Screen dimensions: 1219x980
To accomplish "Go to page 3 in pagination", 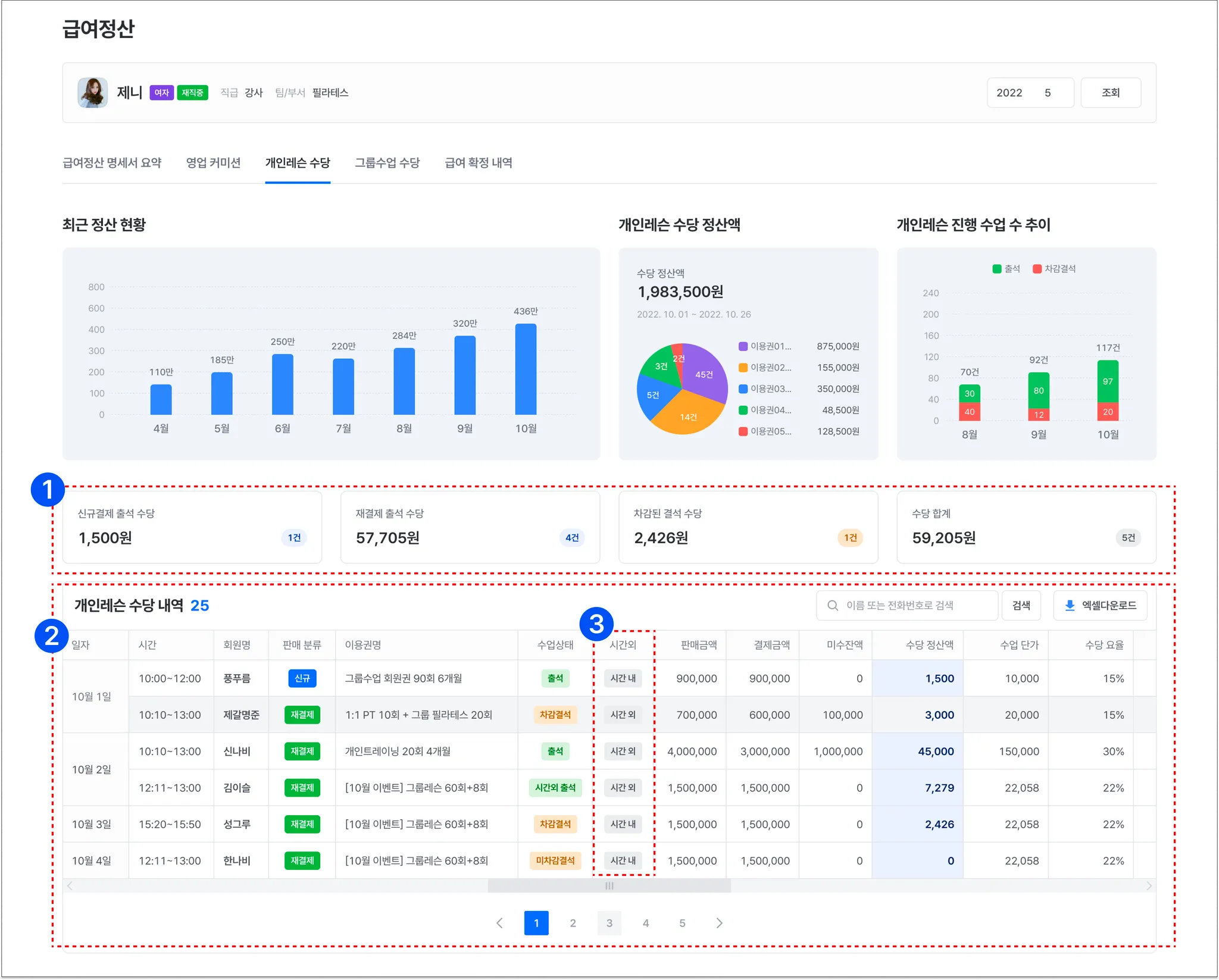I will coord(609,923).
